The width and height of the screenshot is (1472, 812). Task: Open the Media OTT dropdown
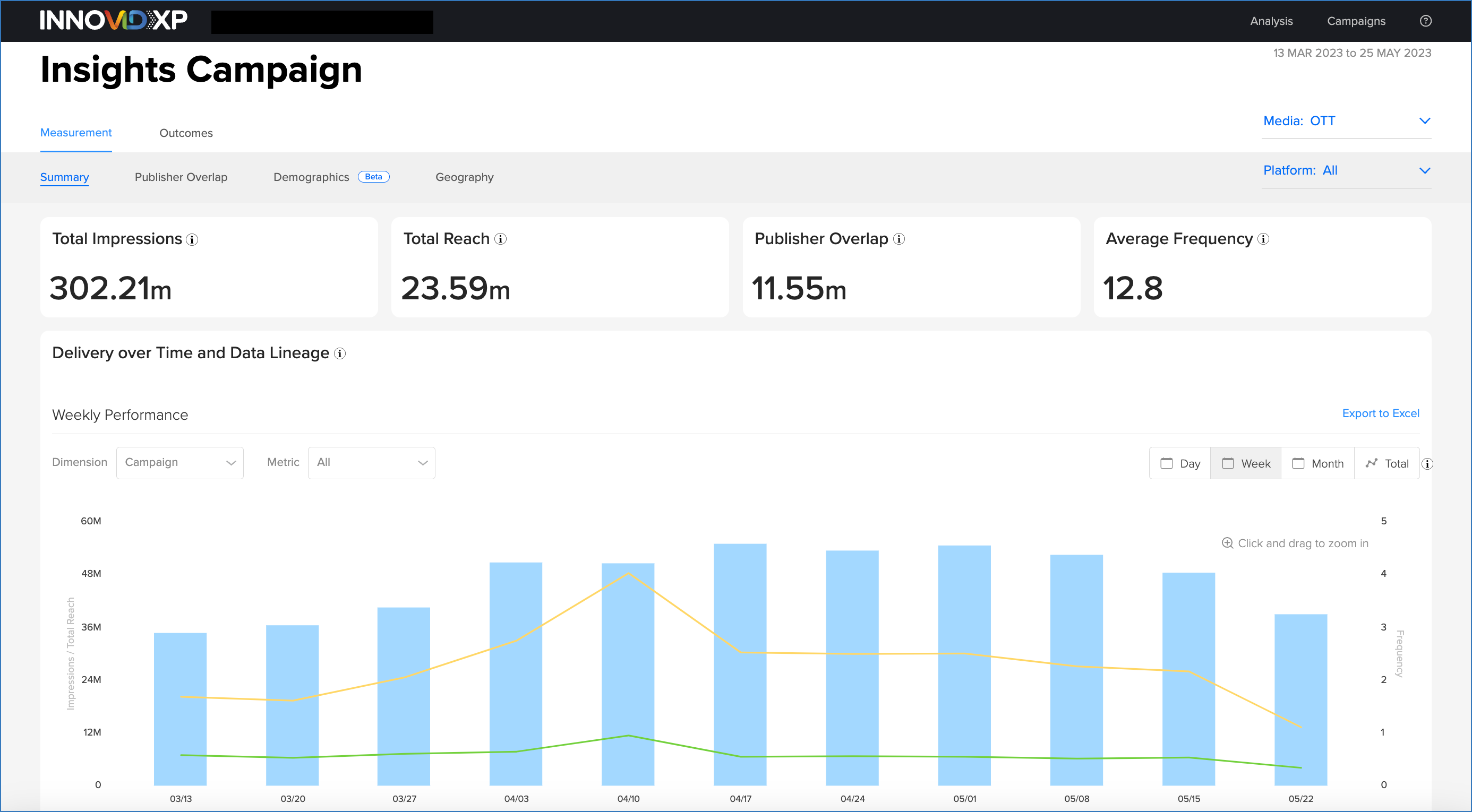point(1346,121)
